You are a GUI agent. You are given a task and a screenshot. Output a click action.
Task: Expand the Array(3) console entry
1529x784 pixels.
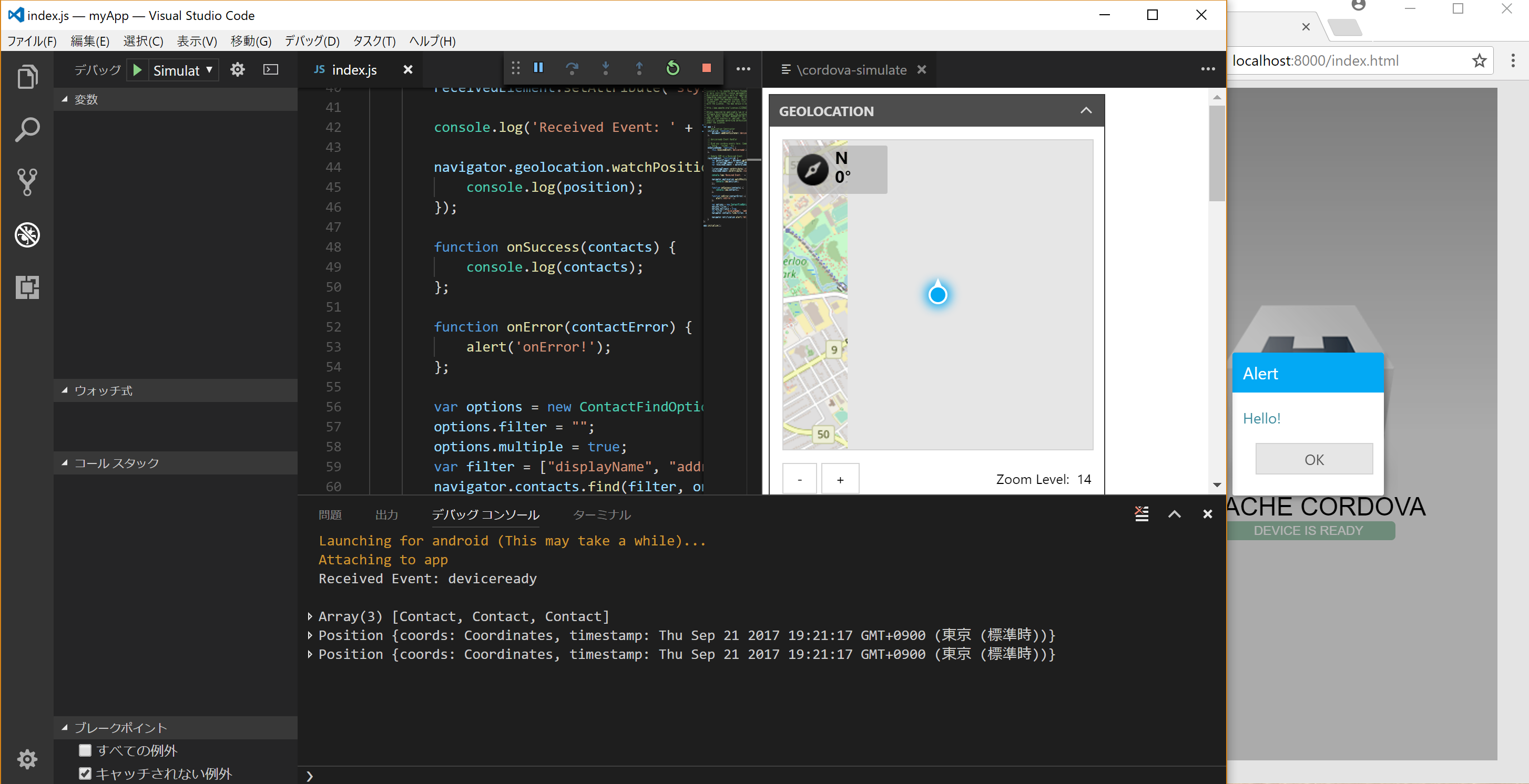[x=310, y=616]
